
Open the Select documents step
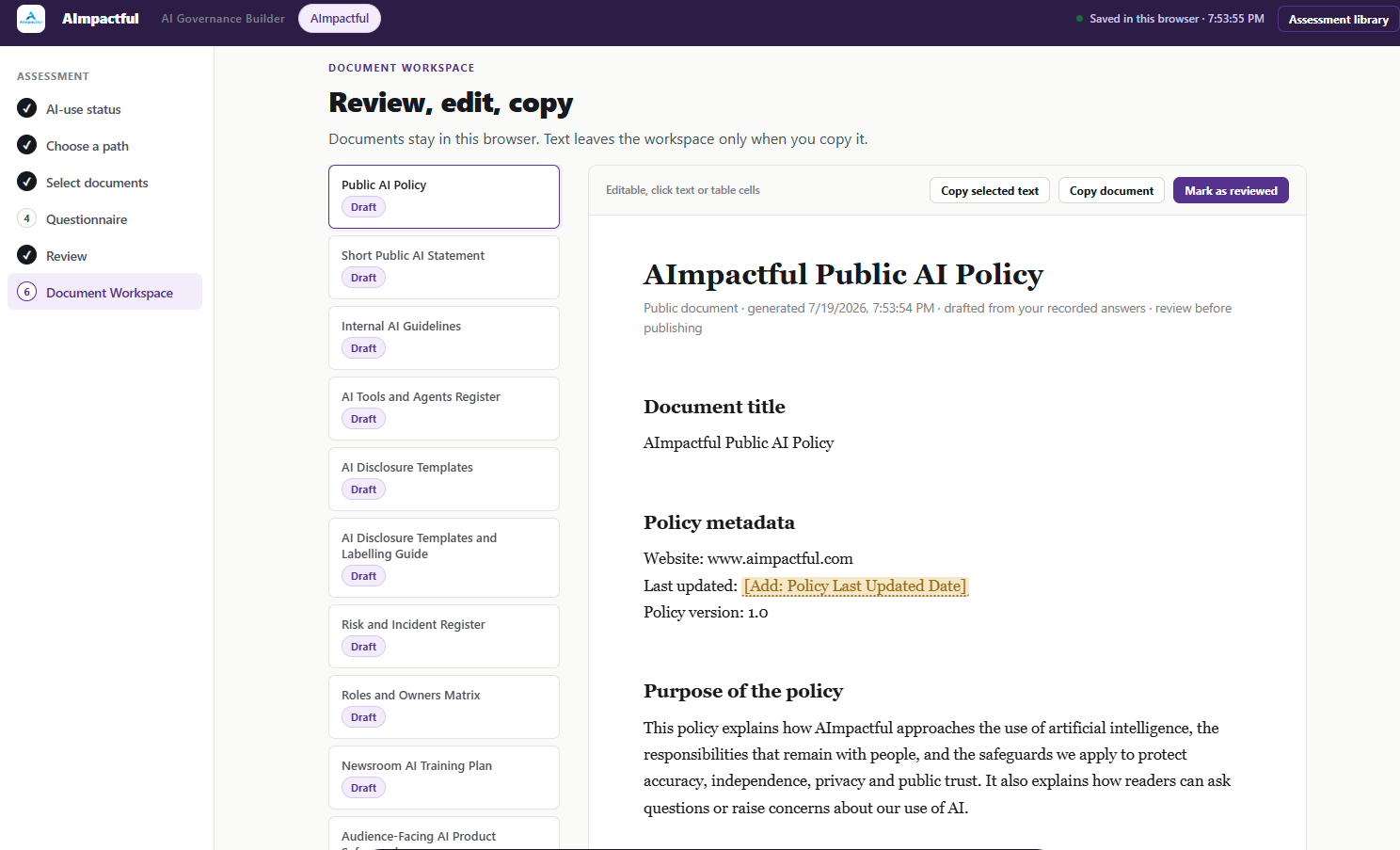104,183
